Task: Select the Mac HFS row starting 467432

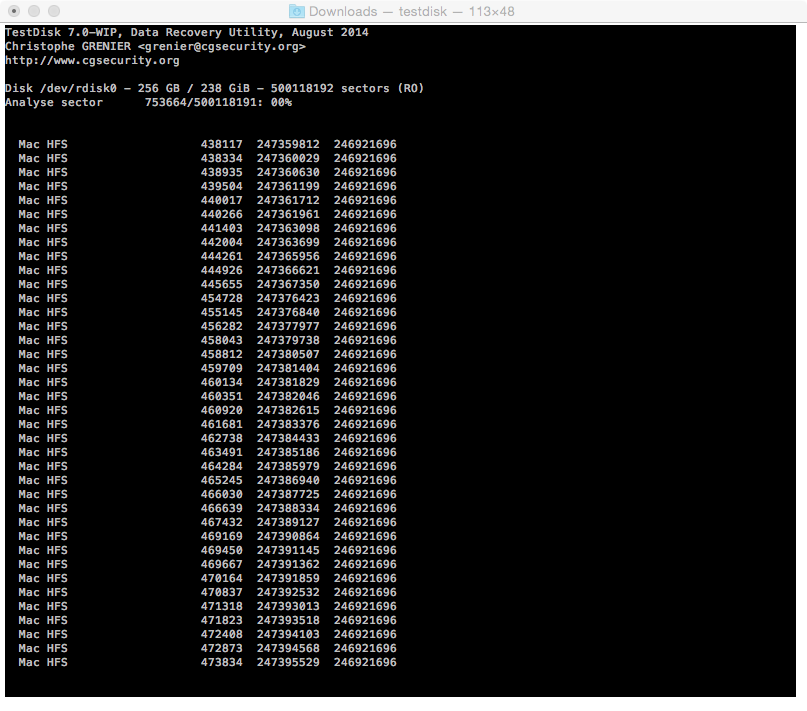Action: (x=207, y=522)
